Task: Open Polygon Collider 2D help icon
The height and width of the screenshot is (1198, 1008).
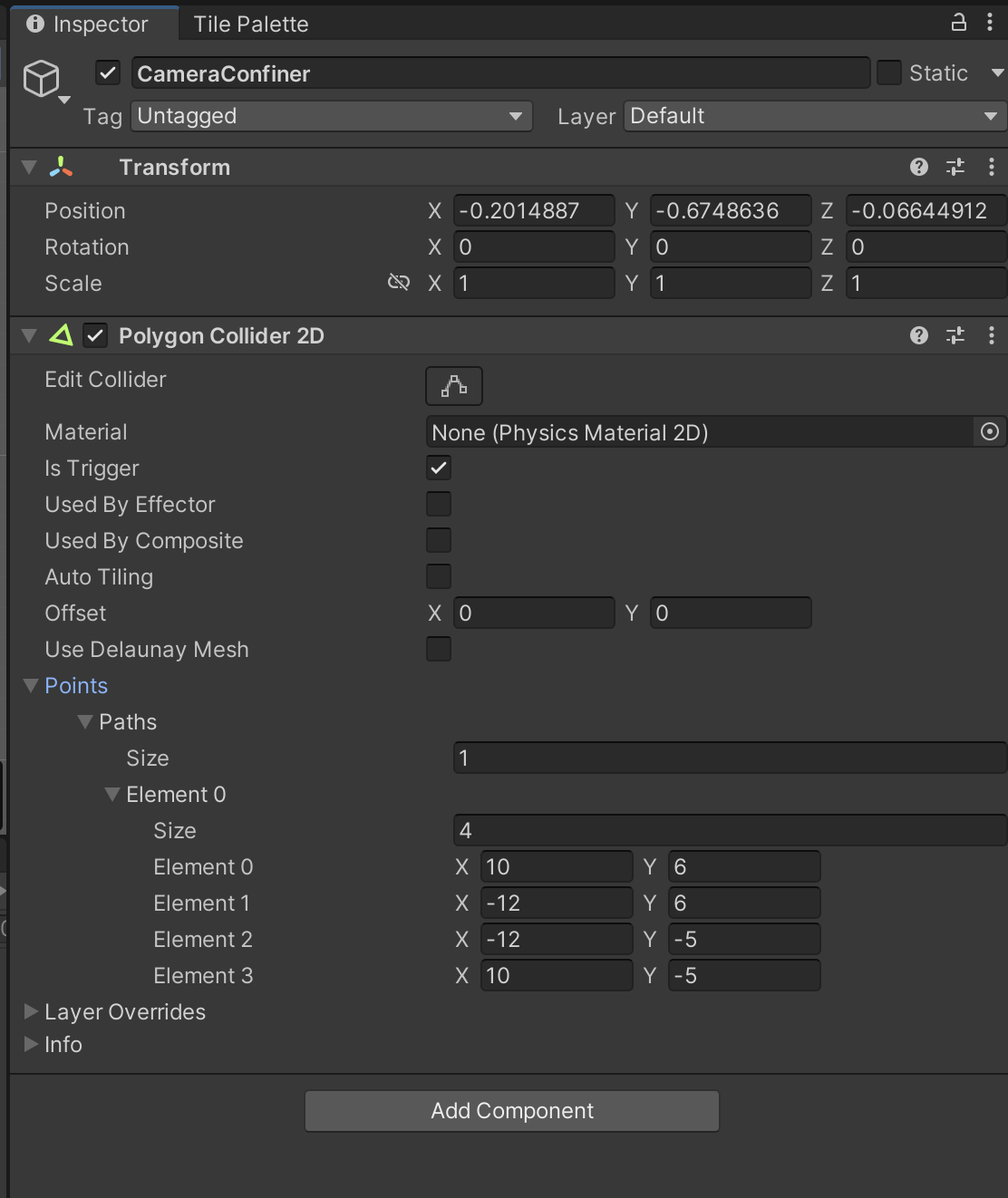Action: 918,336
